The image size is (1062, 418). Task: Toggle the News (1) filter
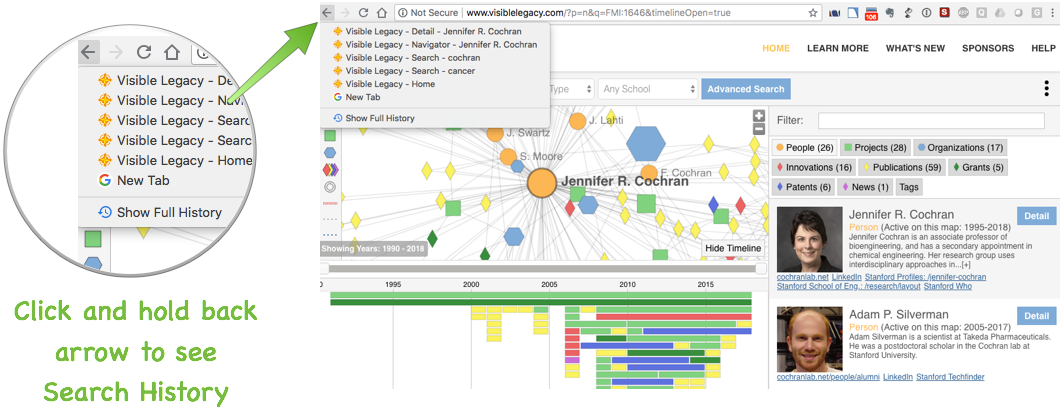865,187
